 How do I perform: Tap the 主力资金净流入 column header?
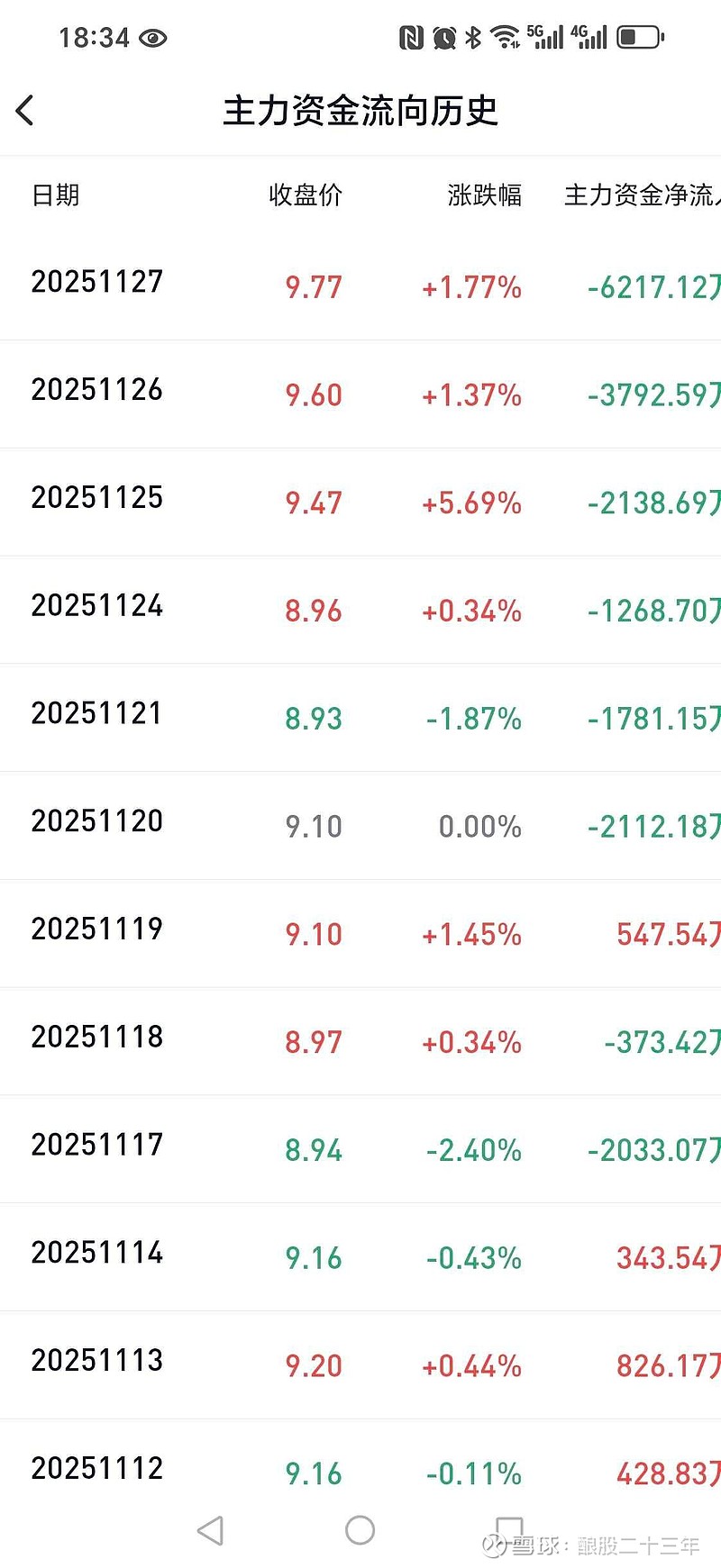(642, 195)
